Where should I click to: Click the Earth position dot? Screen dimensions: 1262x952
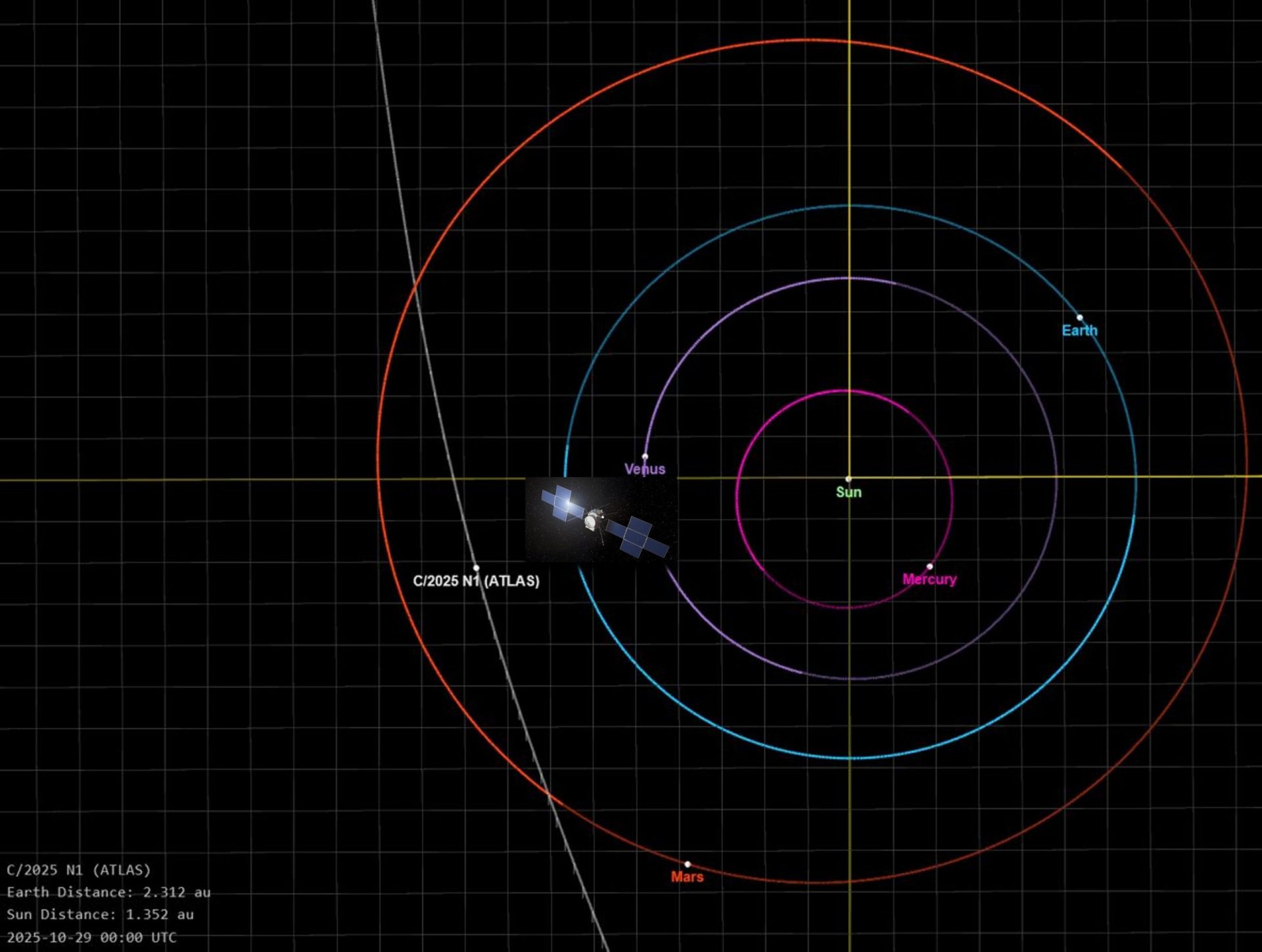(1079, 318)
